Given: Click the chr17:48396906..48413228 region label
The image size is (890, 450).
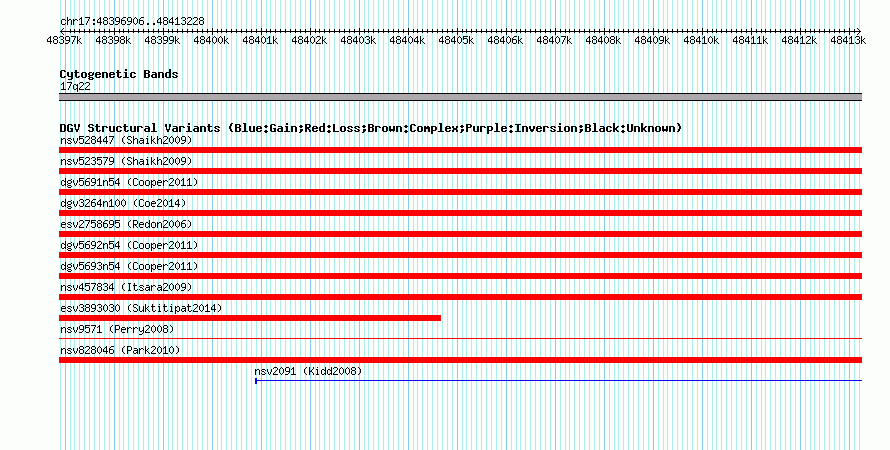Looking at the screenshot, I should tap(132, 22).
